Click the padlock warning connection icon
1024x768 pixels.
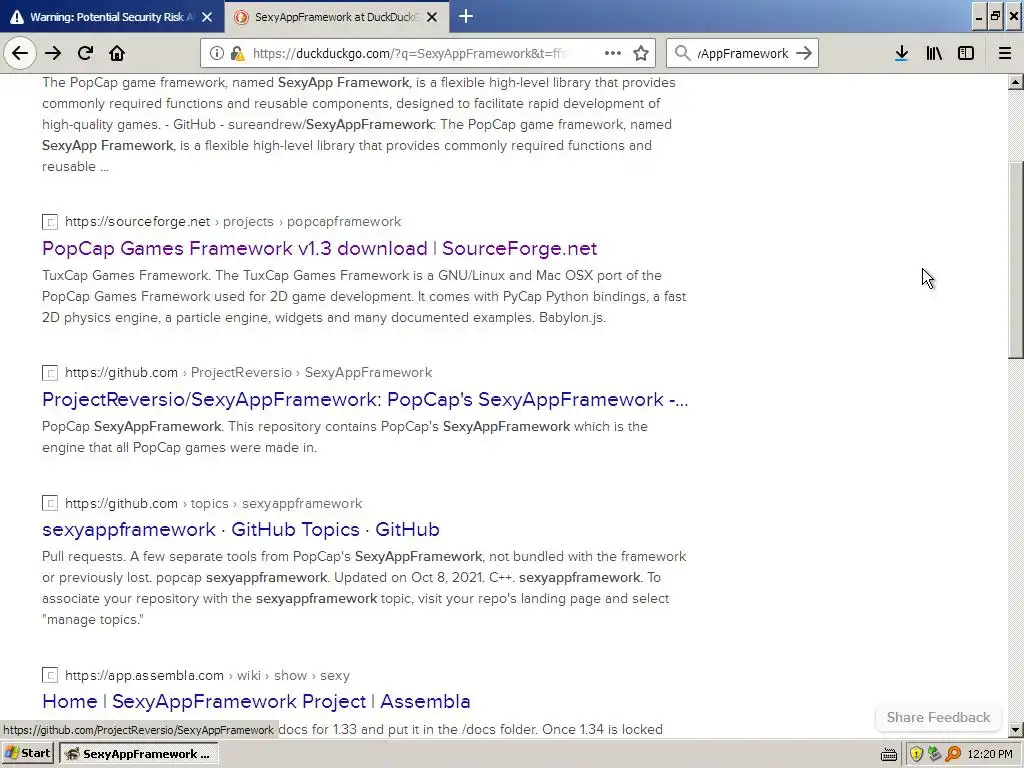pyautogui.click(x=237, y=54)
